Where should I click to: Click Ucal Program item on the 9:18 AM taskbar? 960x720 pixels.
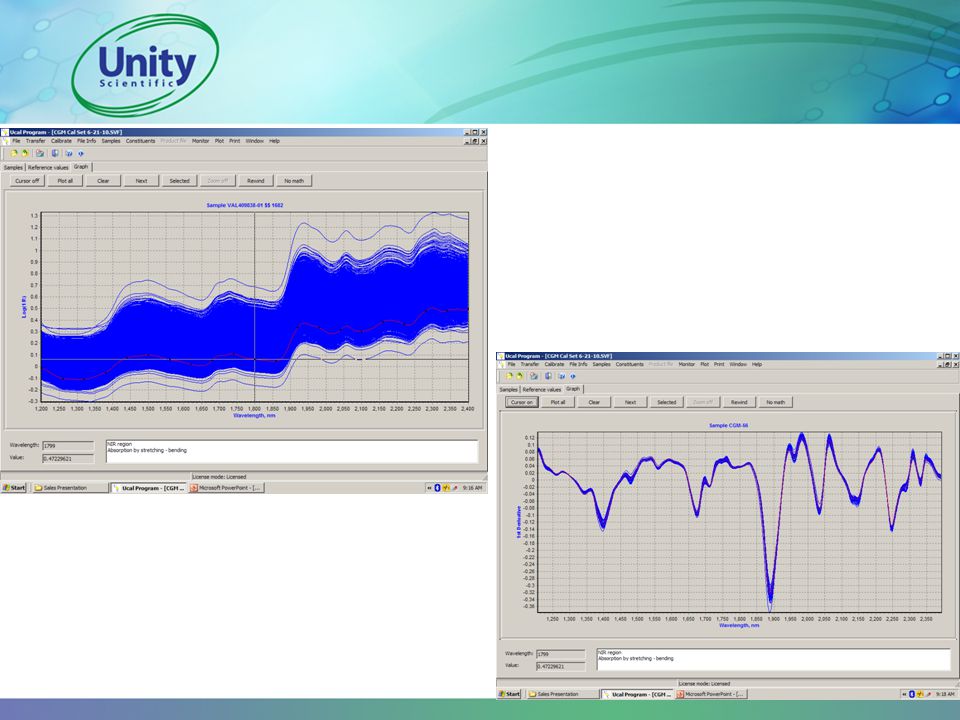coord(637,694)
